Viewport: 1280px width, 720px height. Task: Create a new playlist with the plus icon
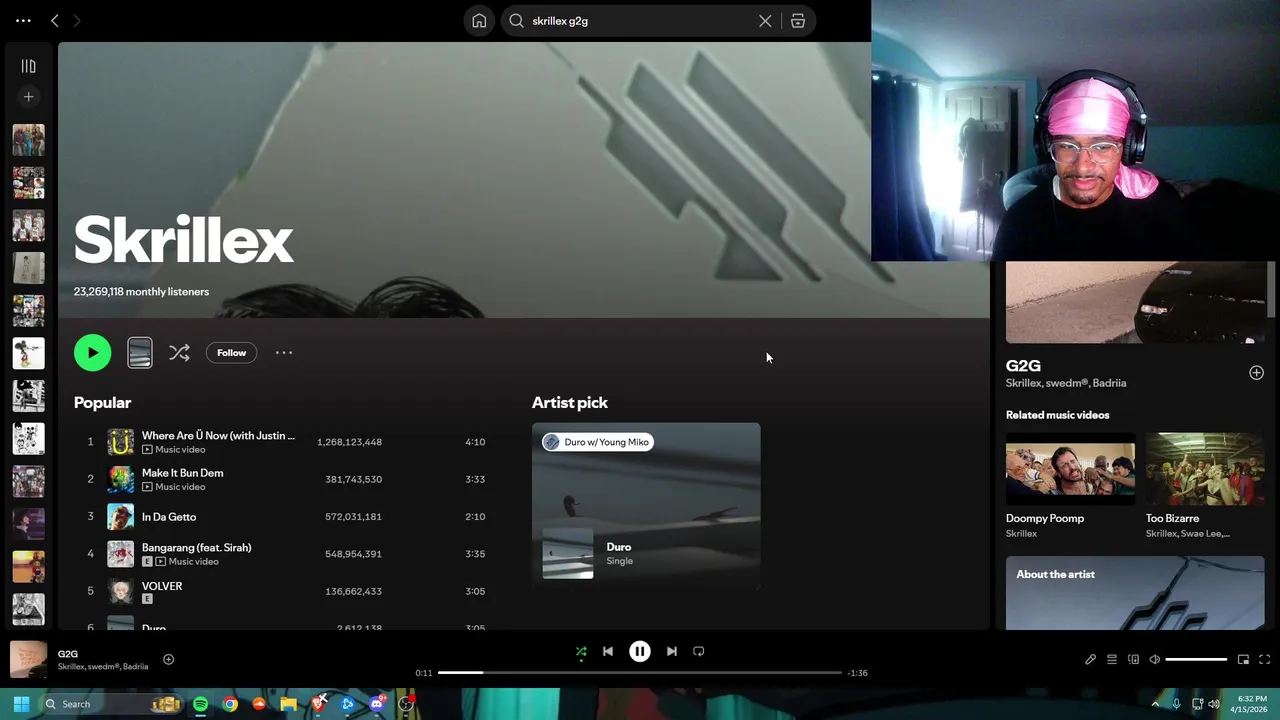[28, 97]
